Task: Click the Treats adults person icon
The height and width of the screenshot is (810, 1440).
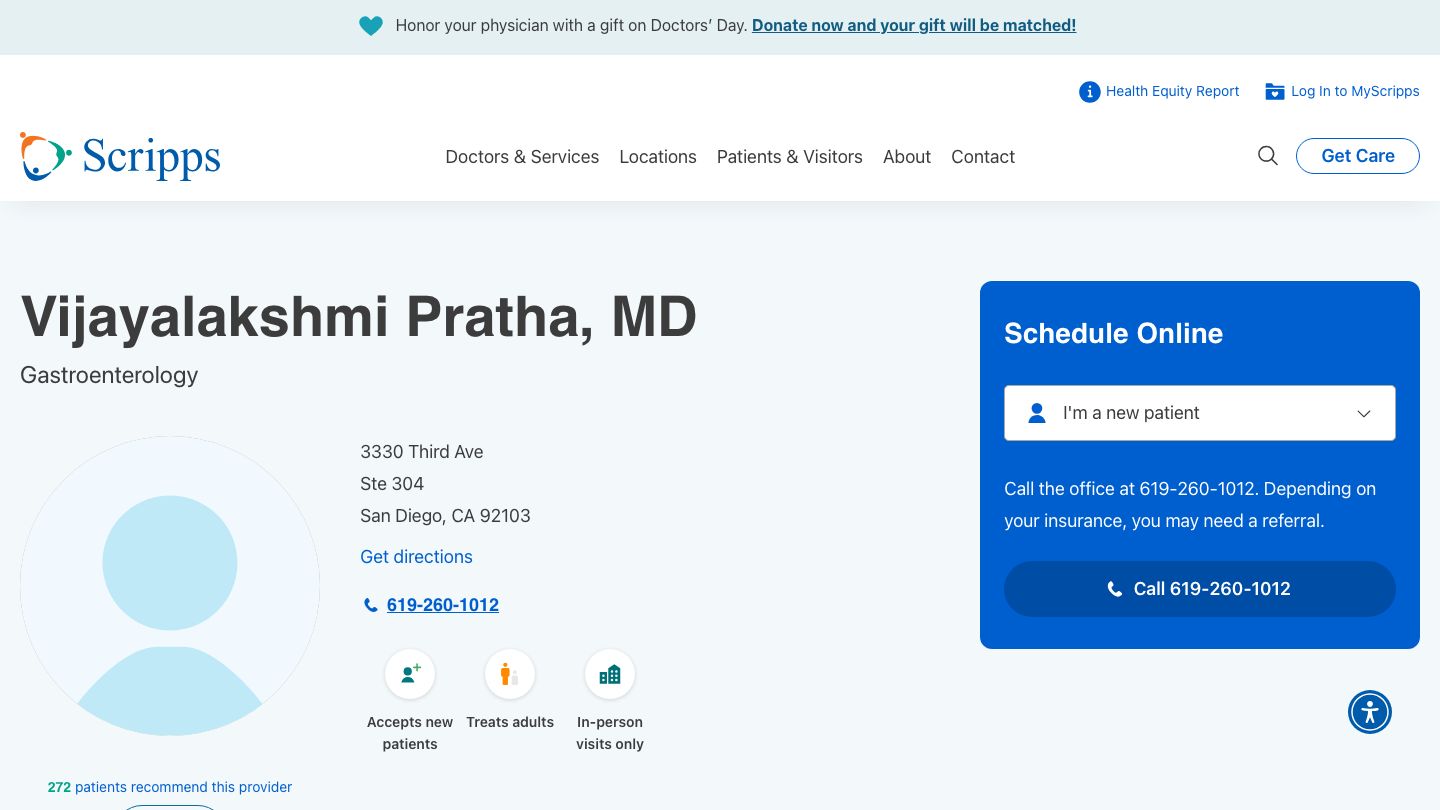Action: [x=510, y=674]
